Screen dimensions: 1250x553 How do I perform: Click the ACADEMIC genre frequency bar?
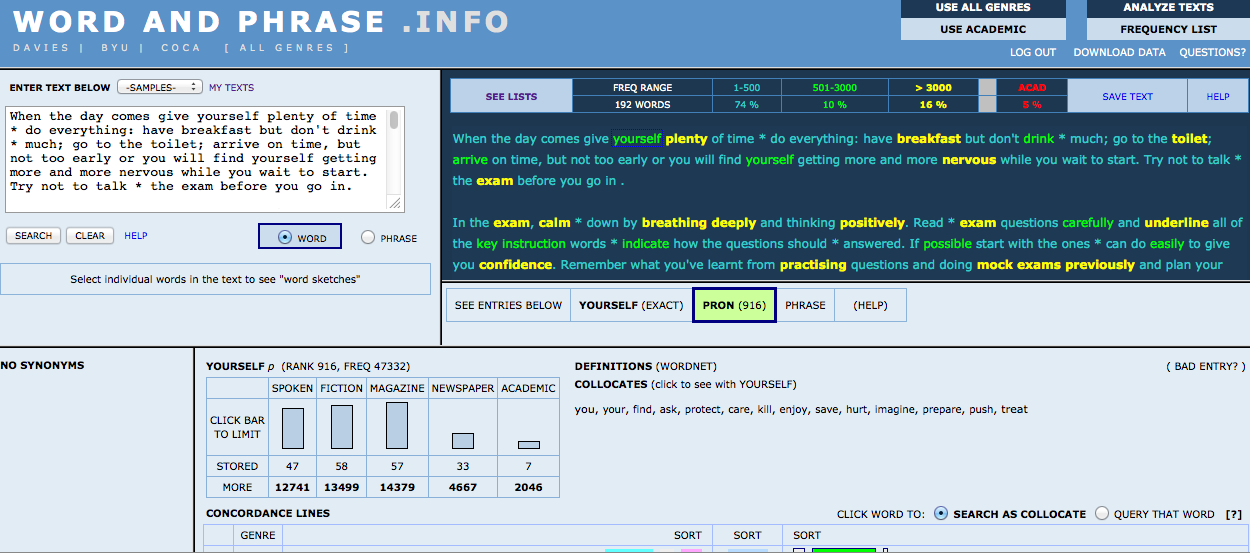point(528,445)
